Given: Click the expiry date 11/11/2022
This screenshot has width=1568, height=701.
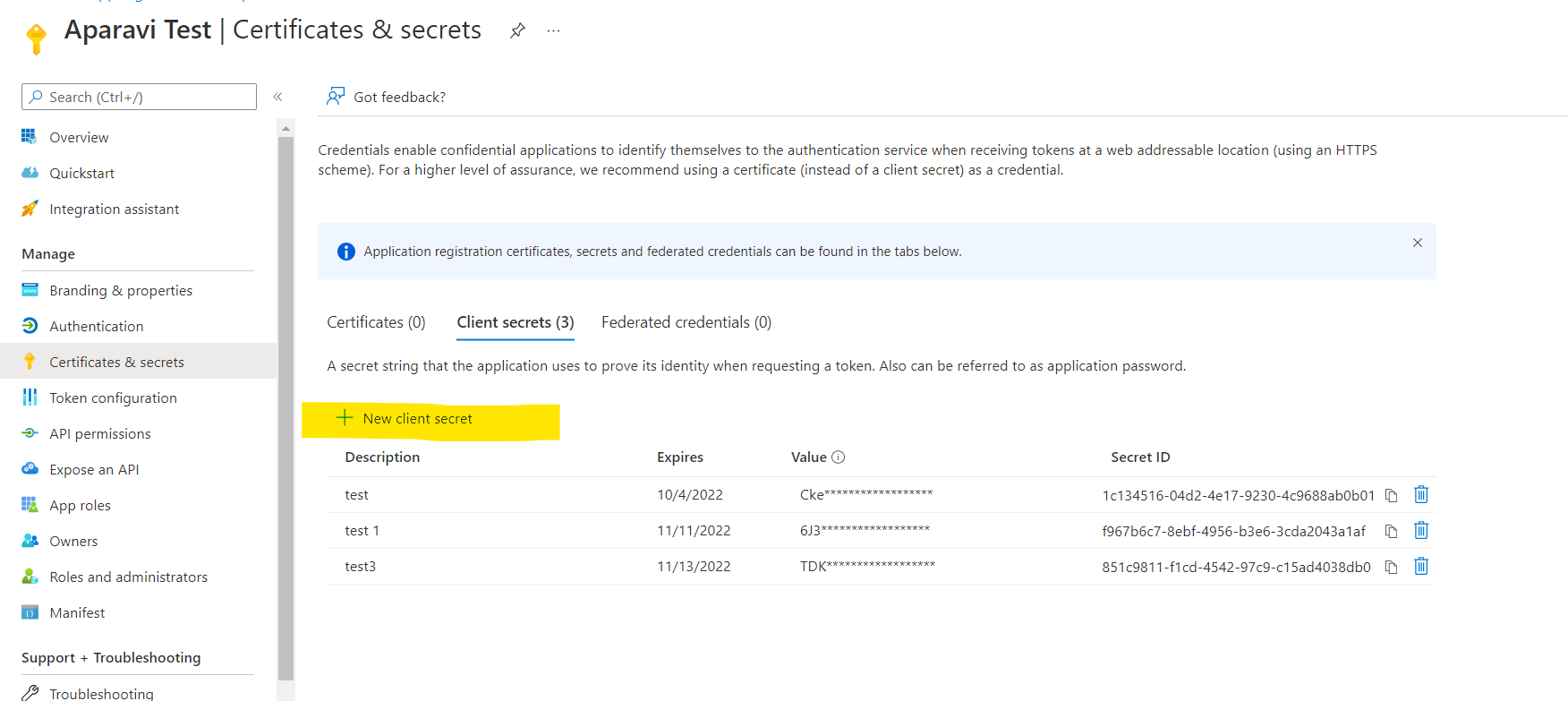Looking at the screenshot, I should tap(694, 530).
